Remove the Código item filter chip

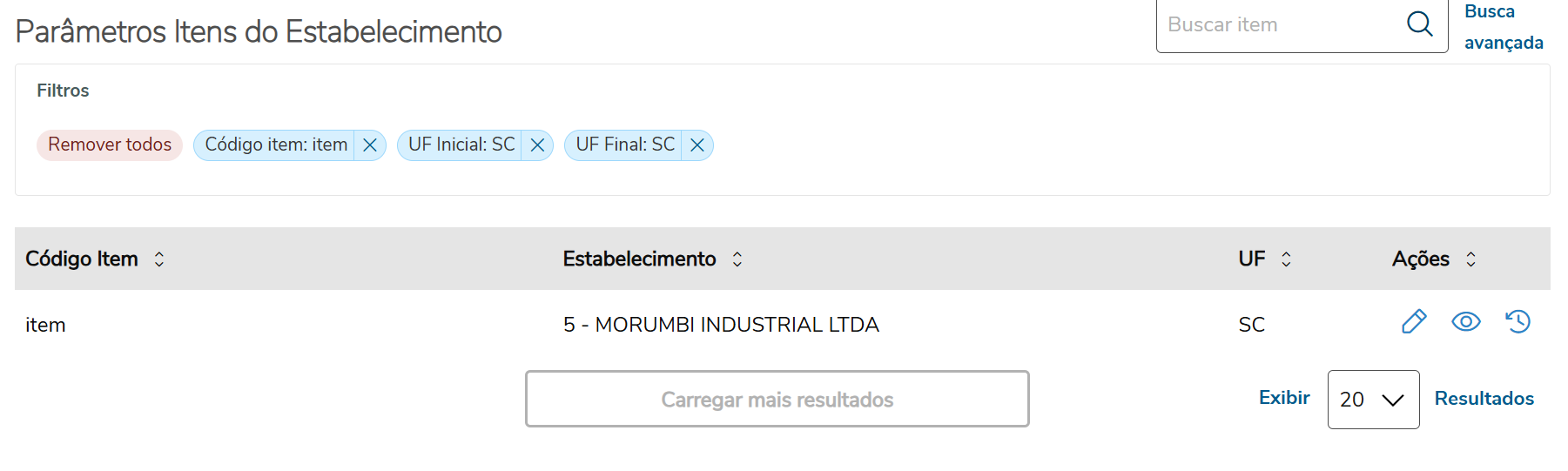370,145
